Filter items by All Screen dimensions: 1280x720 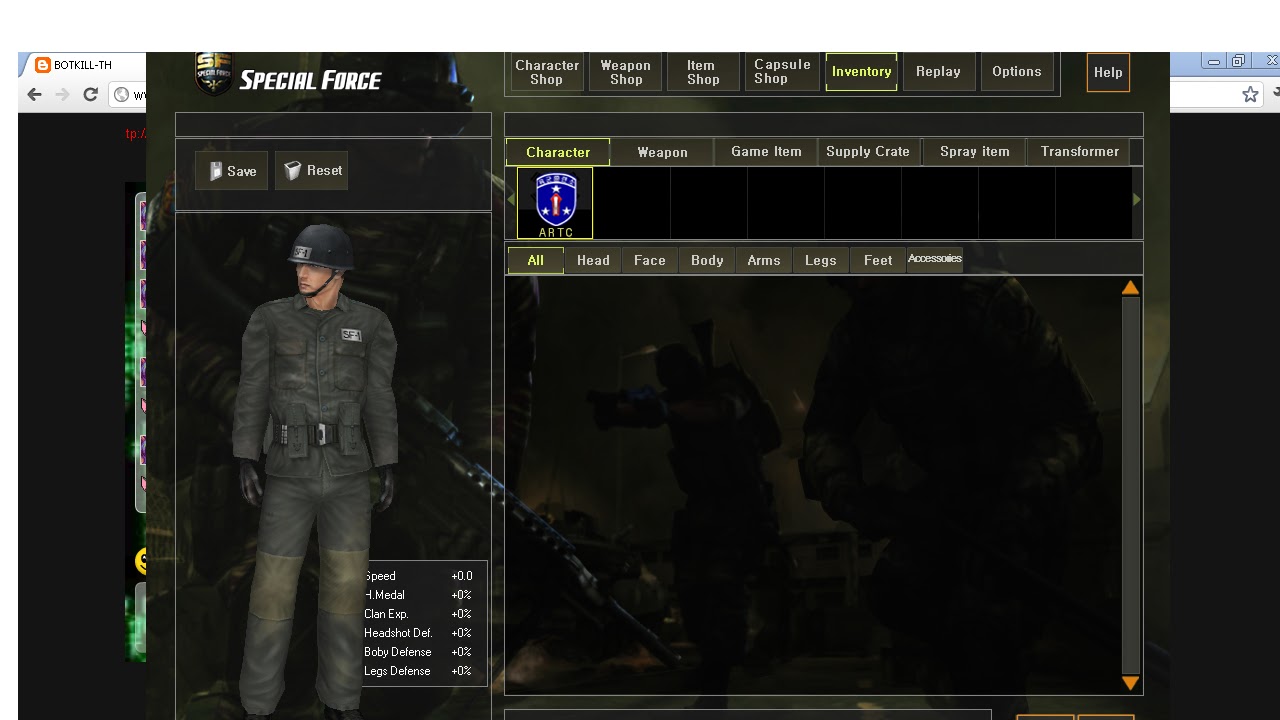(x=536, y=261)
